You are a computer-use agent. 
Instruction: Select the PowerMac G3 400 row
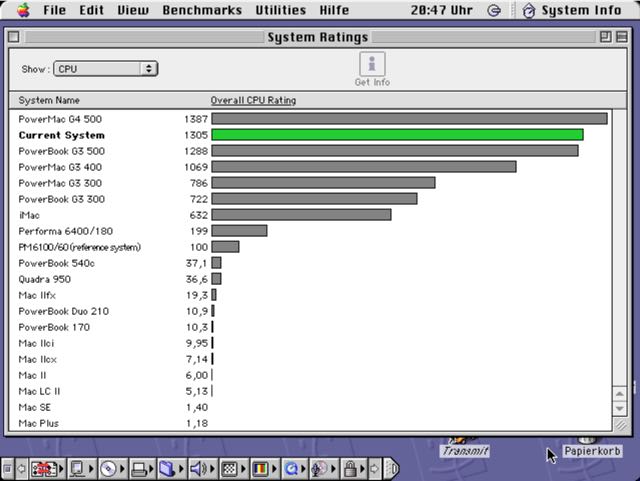click(310, 167)
